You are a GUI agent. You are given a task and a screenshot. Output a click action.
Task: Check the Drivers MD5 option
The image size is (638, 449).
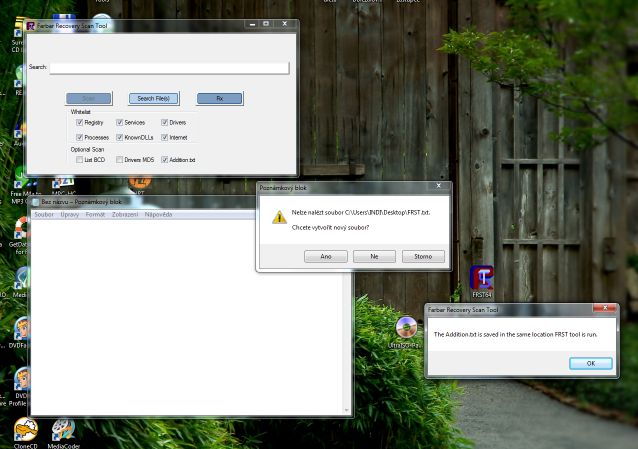(120, 160)
